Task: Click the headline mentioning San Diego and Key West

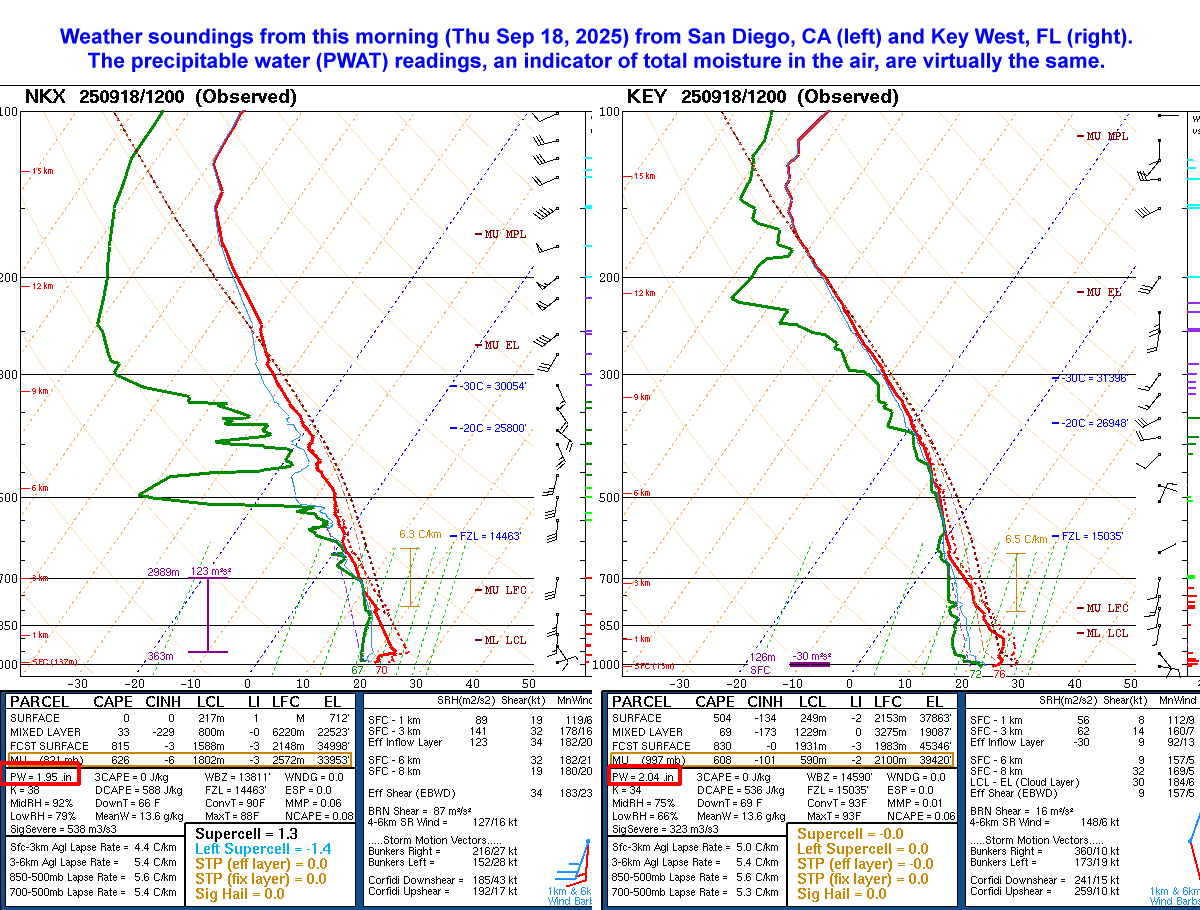Action: [x=596, y=37]
